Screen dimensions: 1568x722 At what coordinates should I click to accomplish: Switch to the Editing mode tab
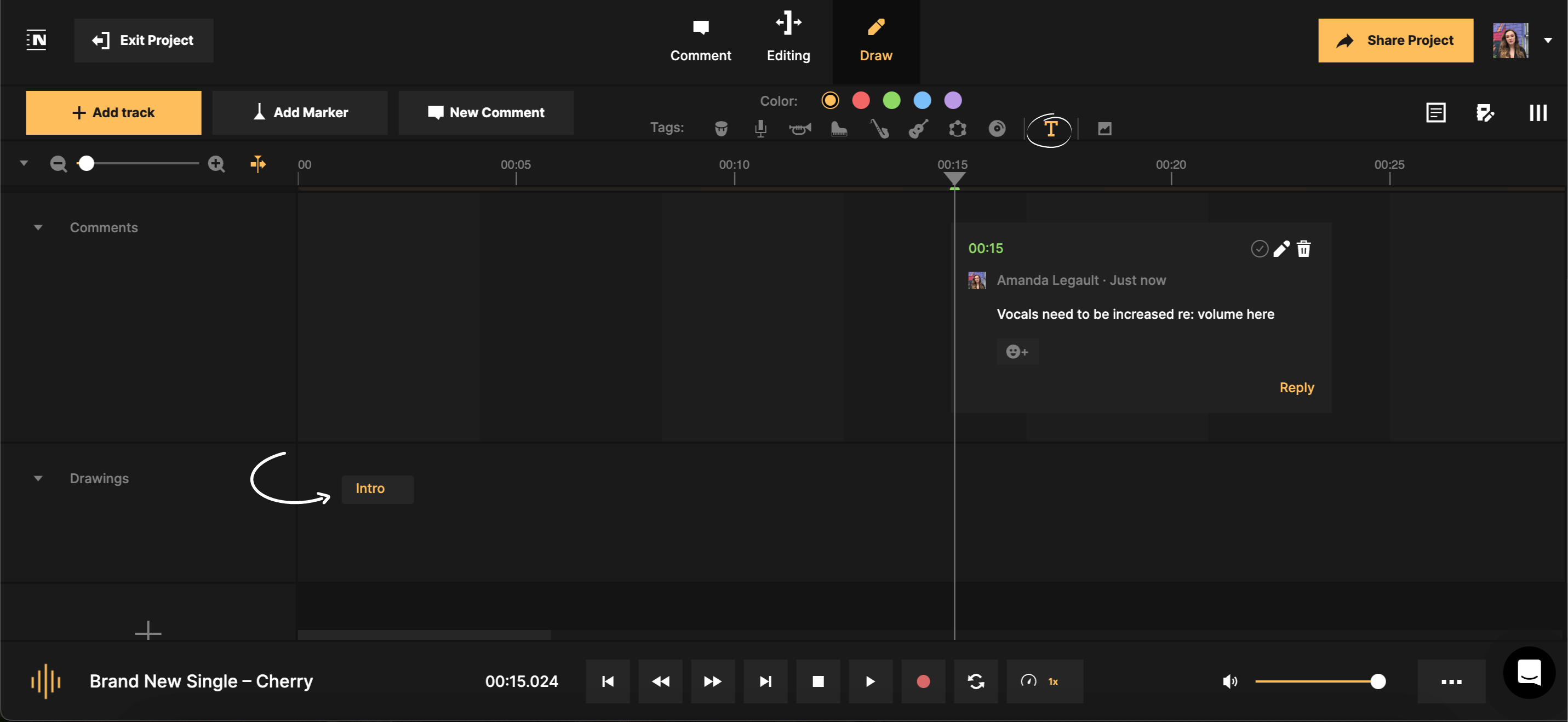[x=788, y=39]
